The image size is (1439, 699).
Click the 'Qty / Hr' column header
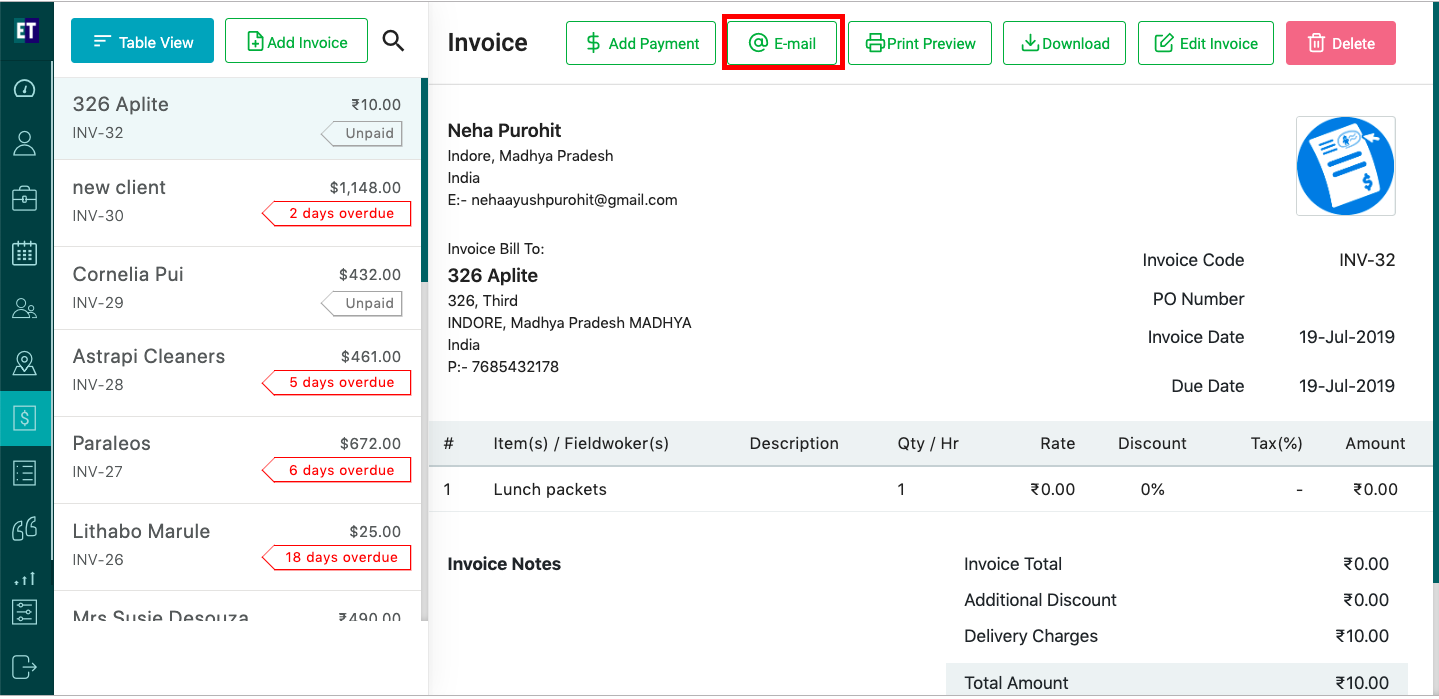(928, 443)
